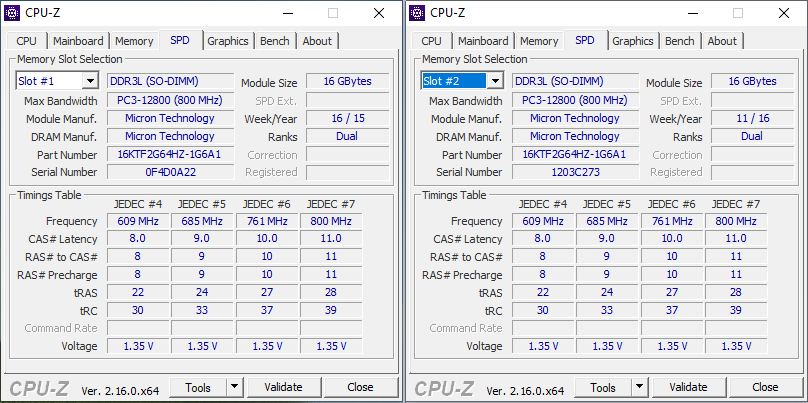Click JEDEC #4 Voltage 1.35 V in left window
Viewport: 808px width, 403px height.
click(x=138, y=346)
